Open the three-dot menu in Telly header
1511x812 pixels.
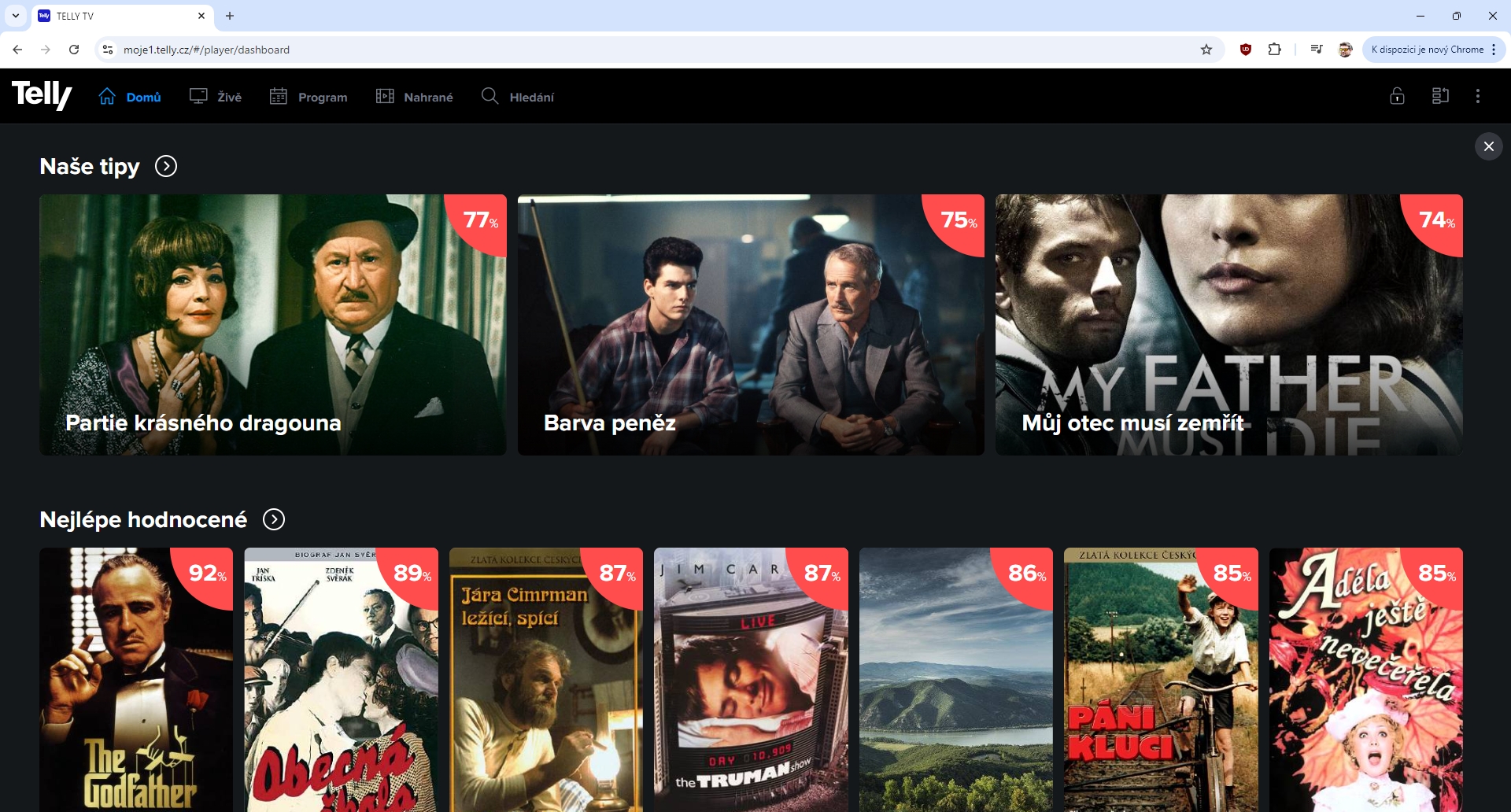tap(1477, 96)
